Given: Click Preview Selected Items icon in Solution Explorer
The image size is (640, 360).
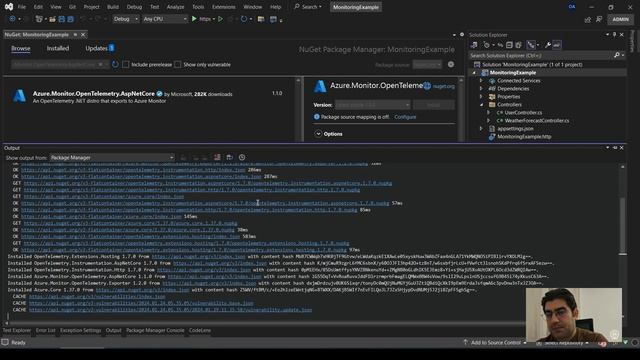Looking at the screenshot, I should pyautogui.click(x=557, y=45).
